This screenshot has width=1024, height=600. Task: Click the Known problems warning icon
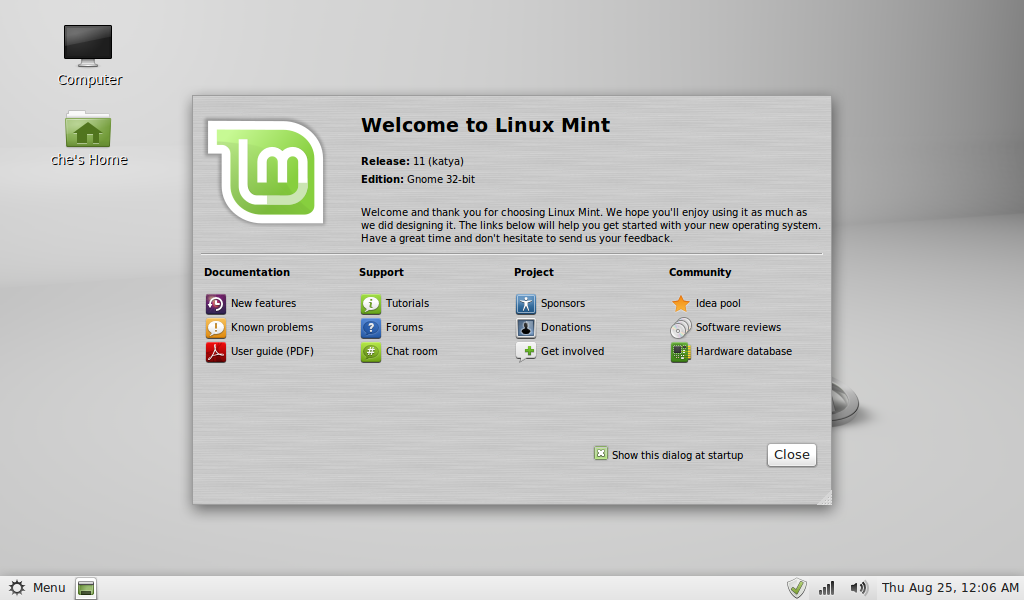click(x=216, y=328)
